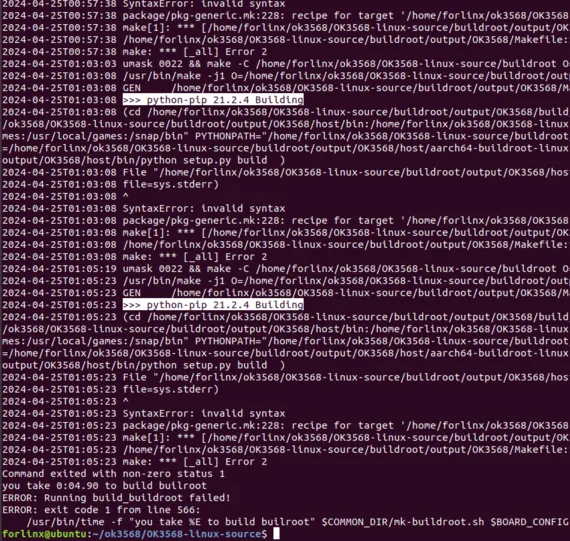Click make [_all] Error 2 at 00:57:38
Screen dimensions: 570x541
point(194,52)
